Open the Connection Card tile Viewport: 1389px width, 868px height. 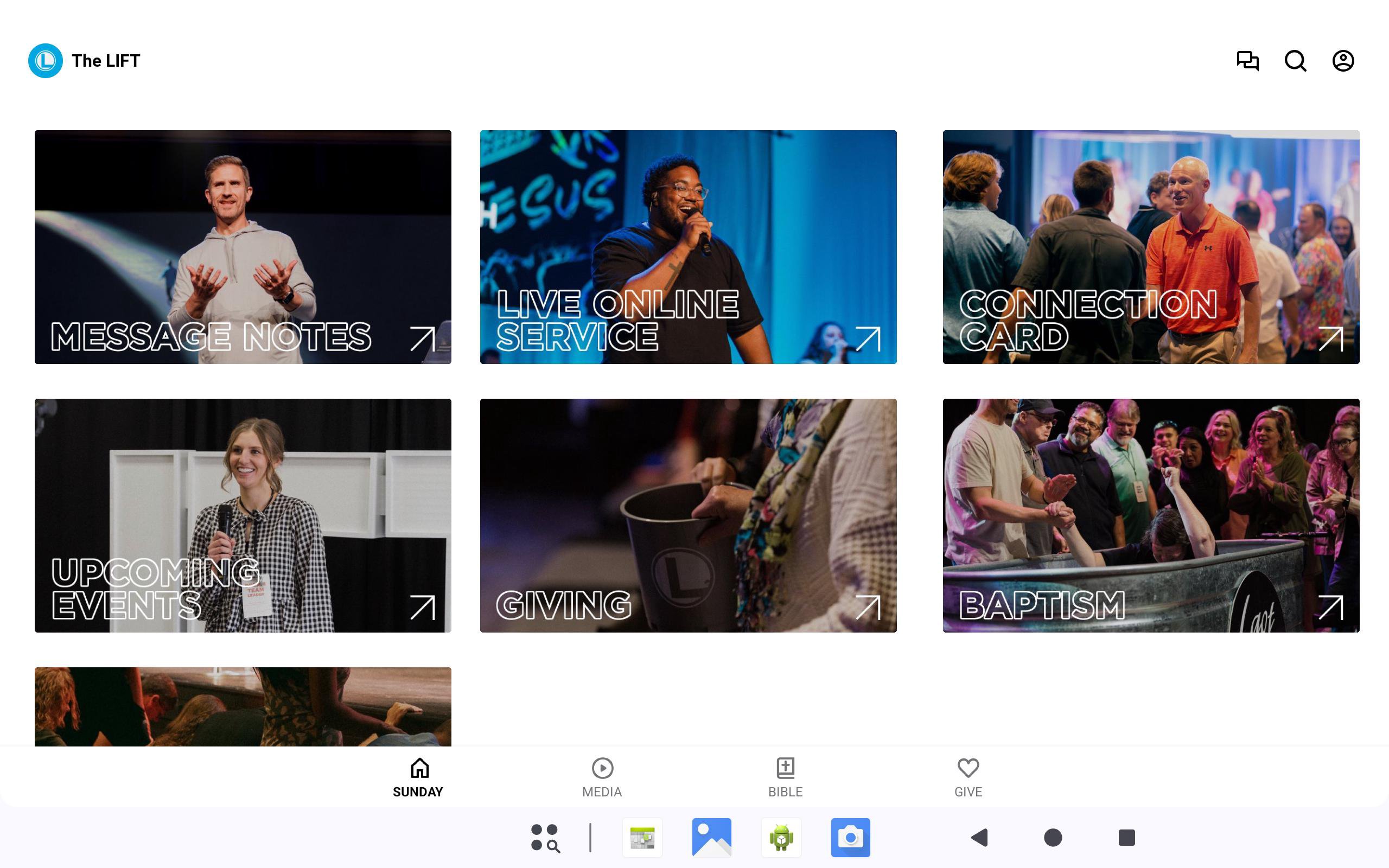[x=1150, y=247]
